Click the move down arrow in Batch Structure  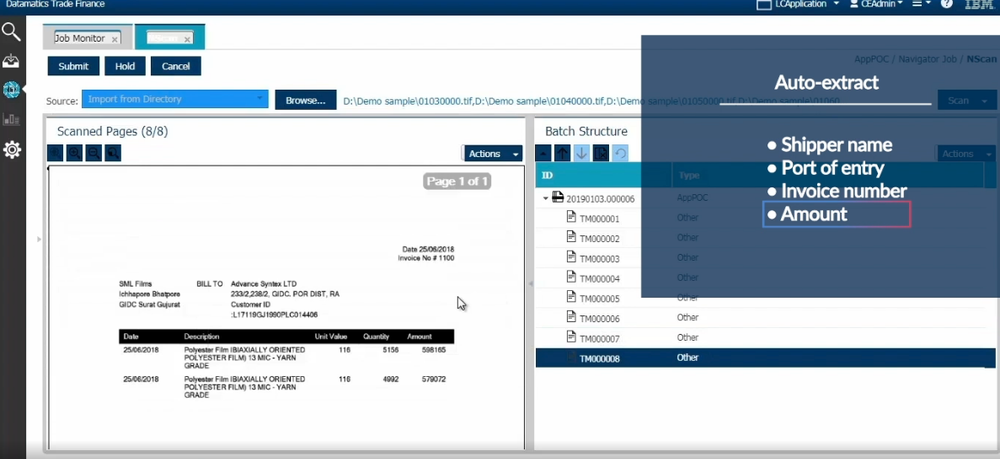581,153
